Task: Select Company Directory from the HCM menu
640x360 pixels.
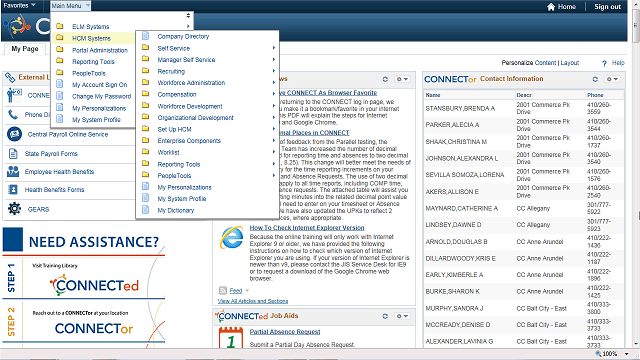Action: click(x=183, y=36)
